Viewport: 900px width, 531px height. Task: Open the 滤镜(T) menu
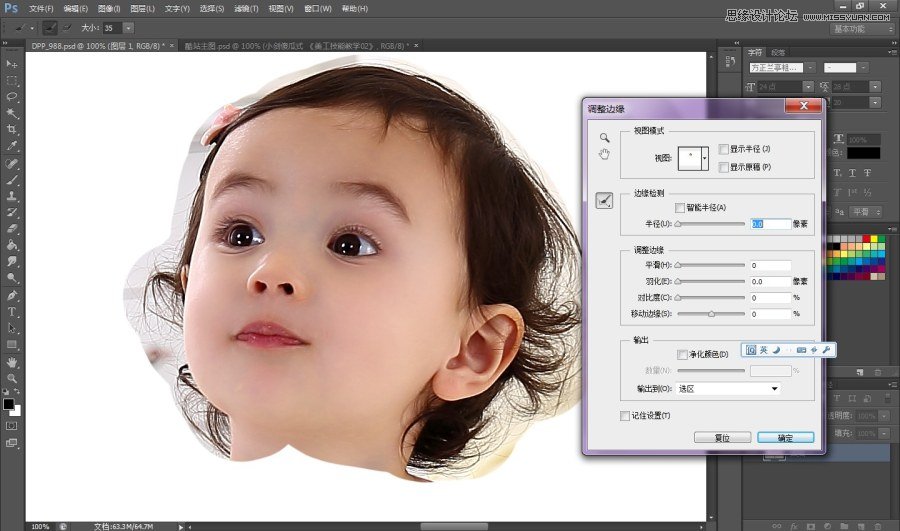point(246,9)
